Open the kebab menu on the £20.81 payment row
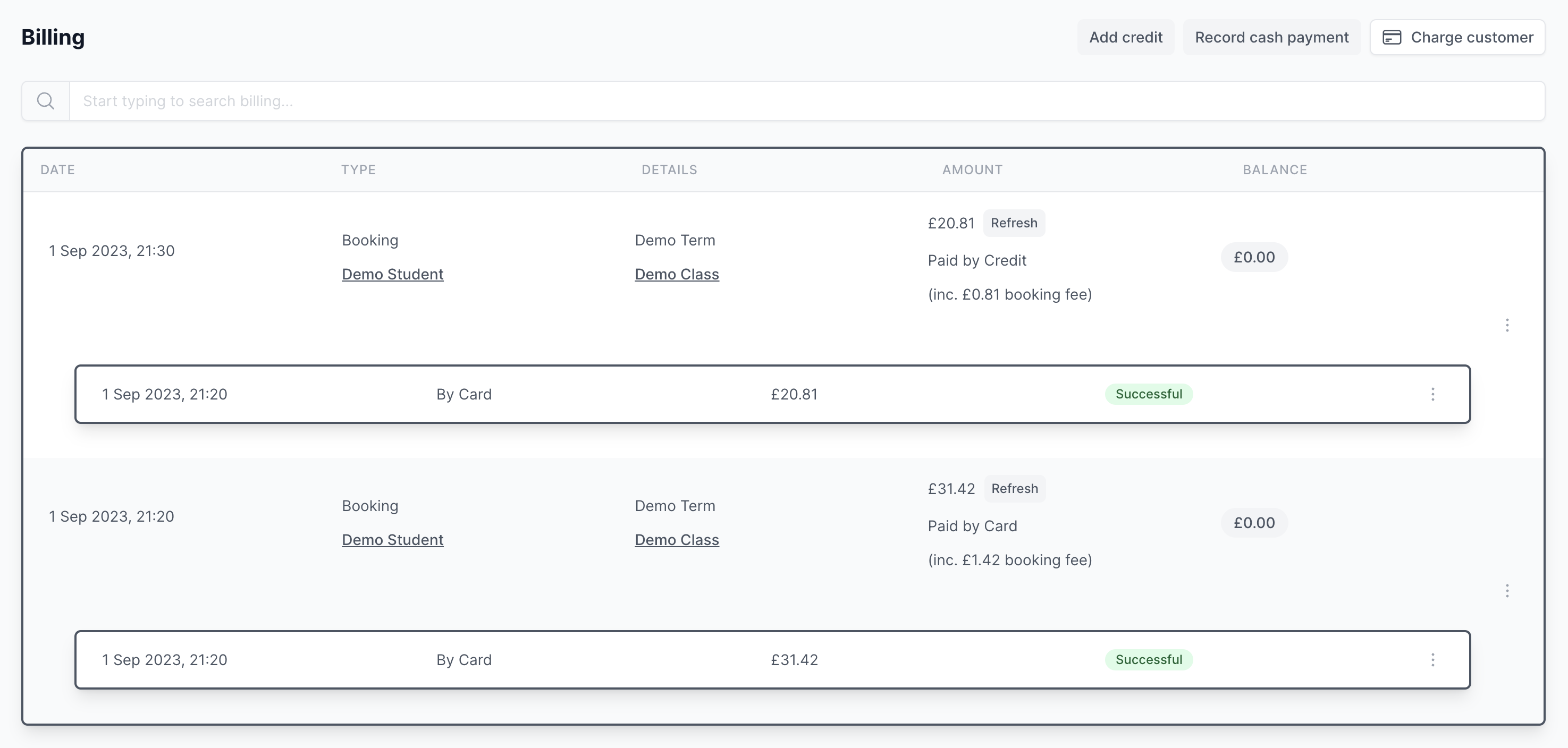The image size is (1568, 748). tap(1434, 394)
